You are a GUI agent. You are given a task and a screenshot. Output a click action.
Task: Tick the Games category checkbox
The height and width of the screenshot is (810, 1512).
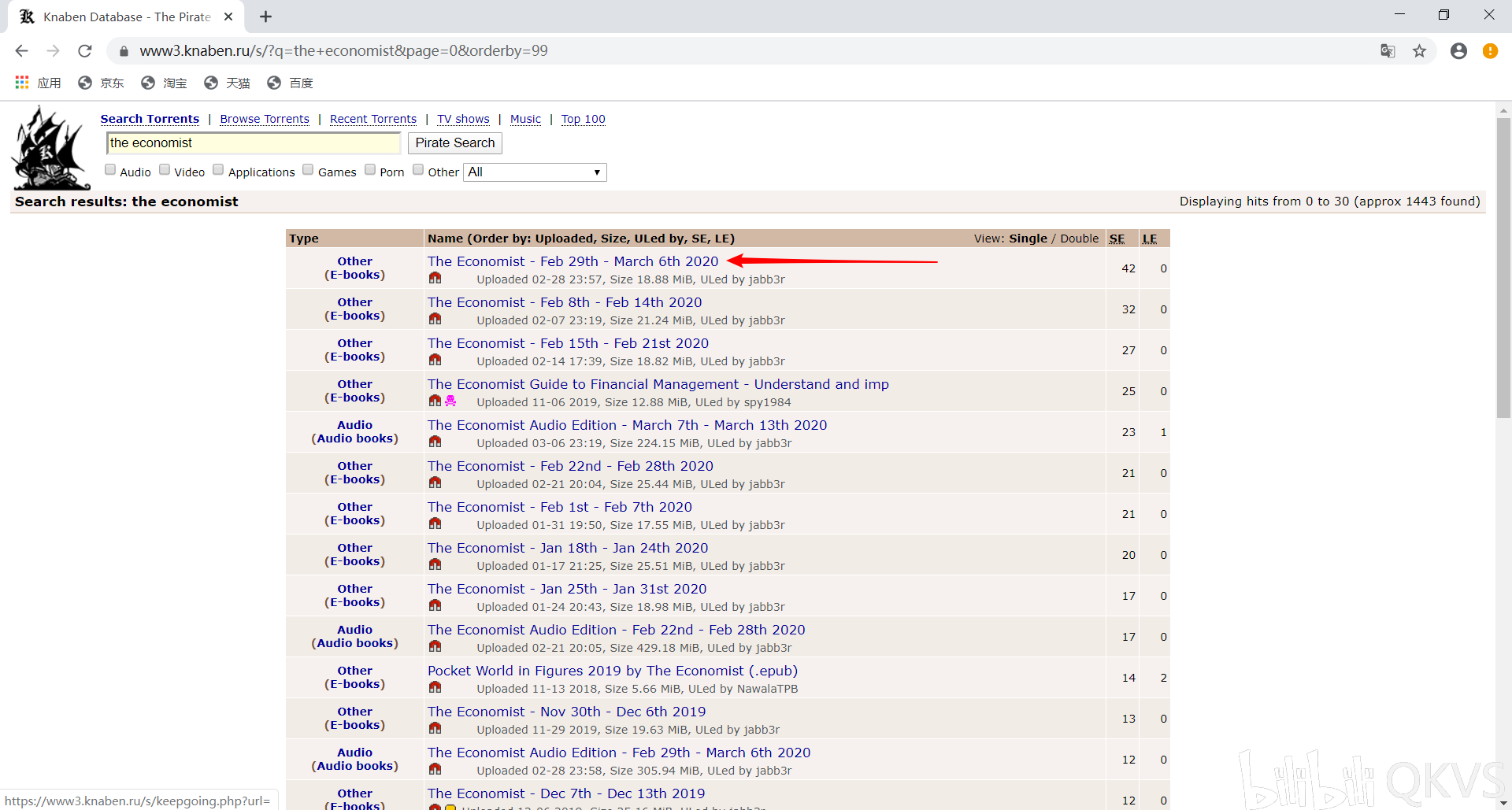(x=308, y=170)
